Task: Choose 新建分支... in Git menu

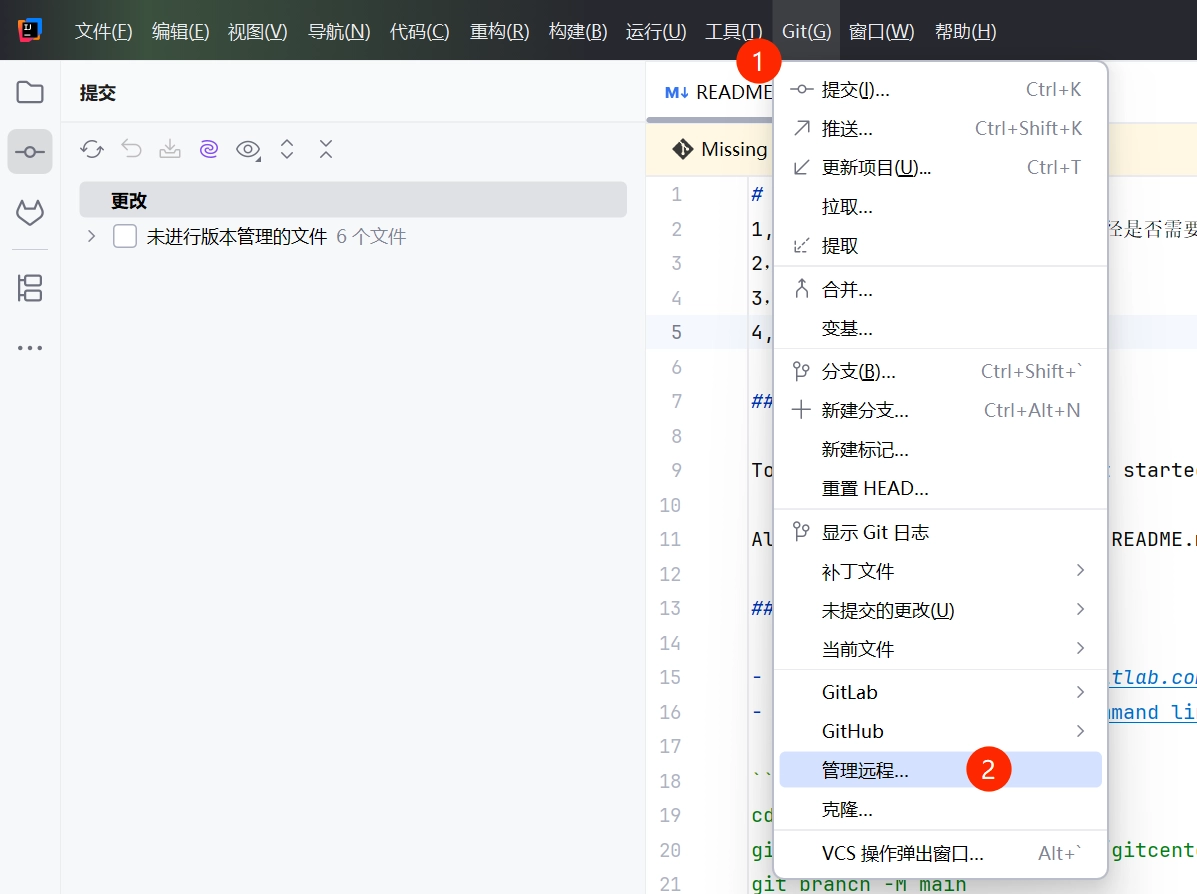Action: [x=940, y=410]
